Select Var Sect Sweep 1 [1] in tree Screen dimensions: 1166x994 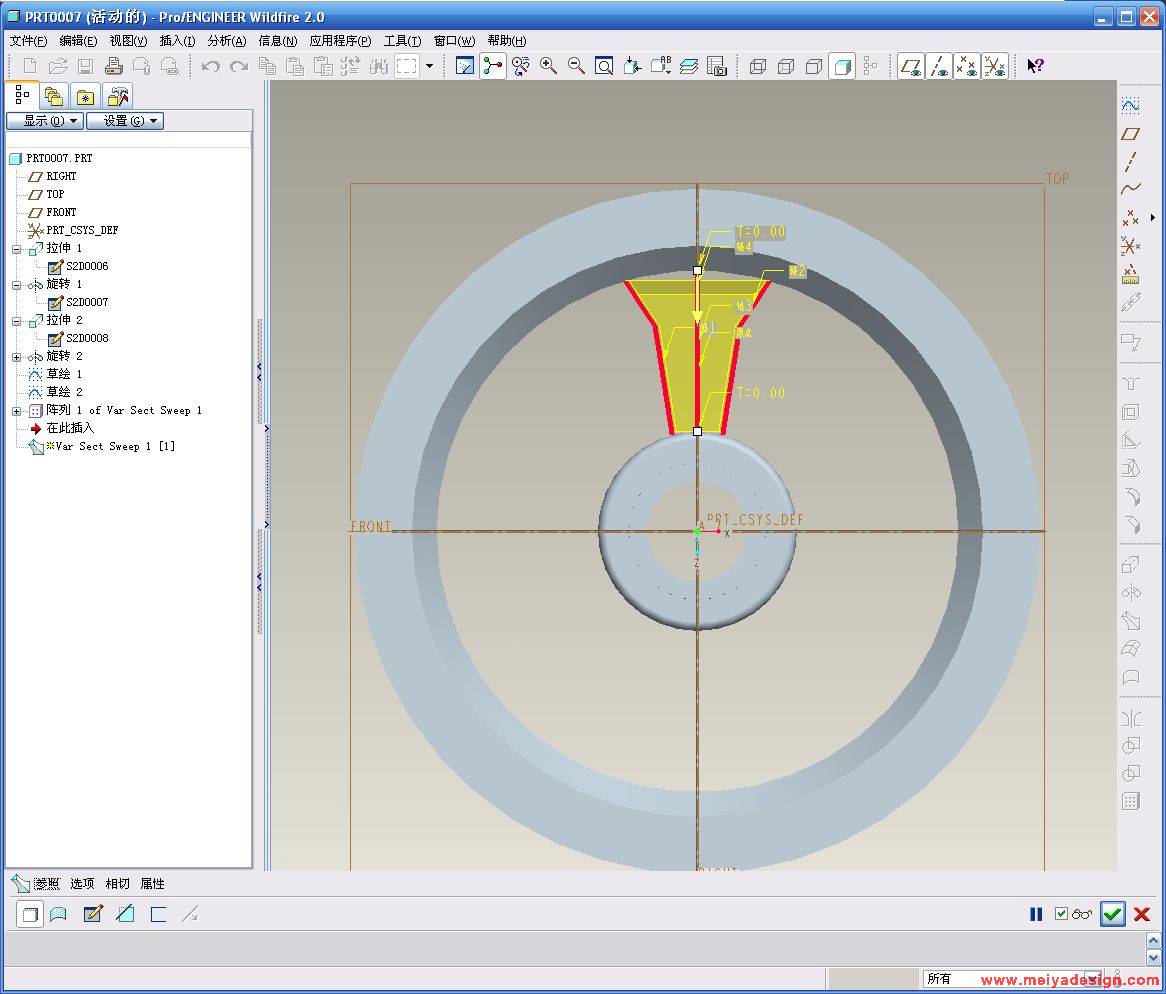pyautogui.click(x=114, y=446)
